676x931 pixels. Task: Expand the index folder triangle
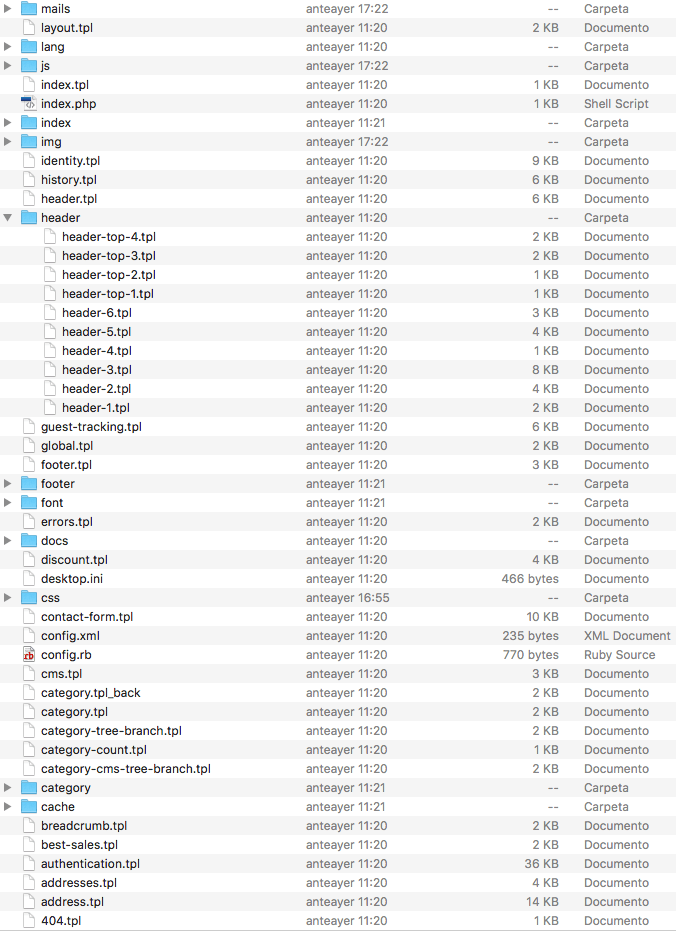tap(8, 123)
